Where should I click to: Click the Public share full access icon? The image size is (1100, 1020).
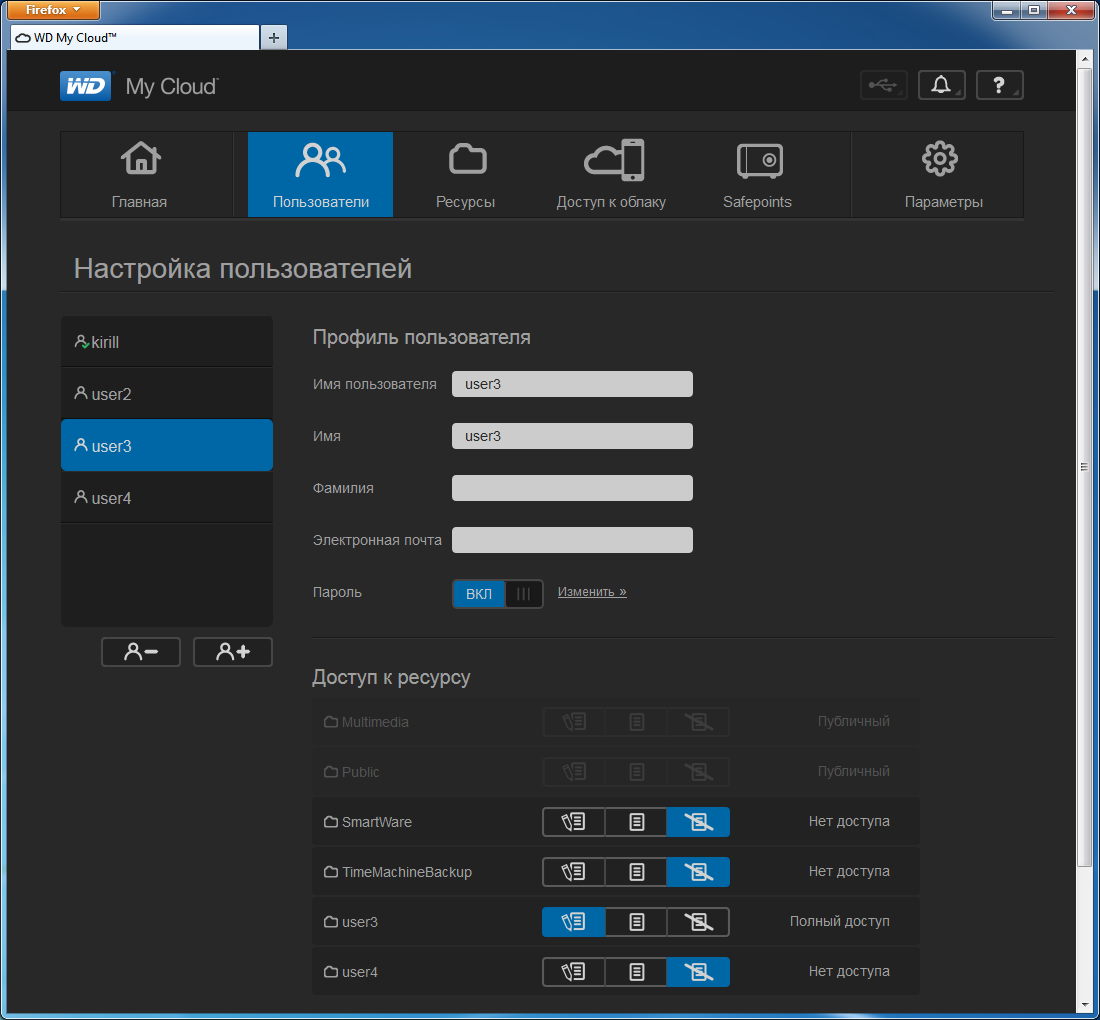pyautogui.click(x=574, y=772)
